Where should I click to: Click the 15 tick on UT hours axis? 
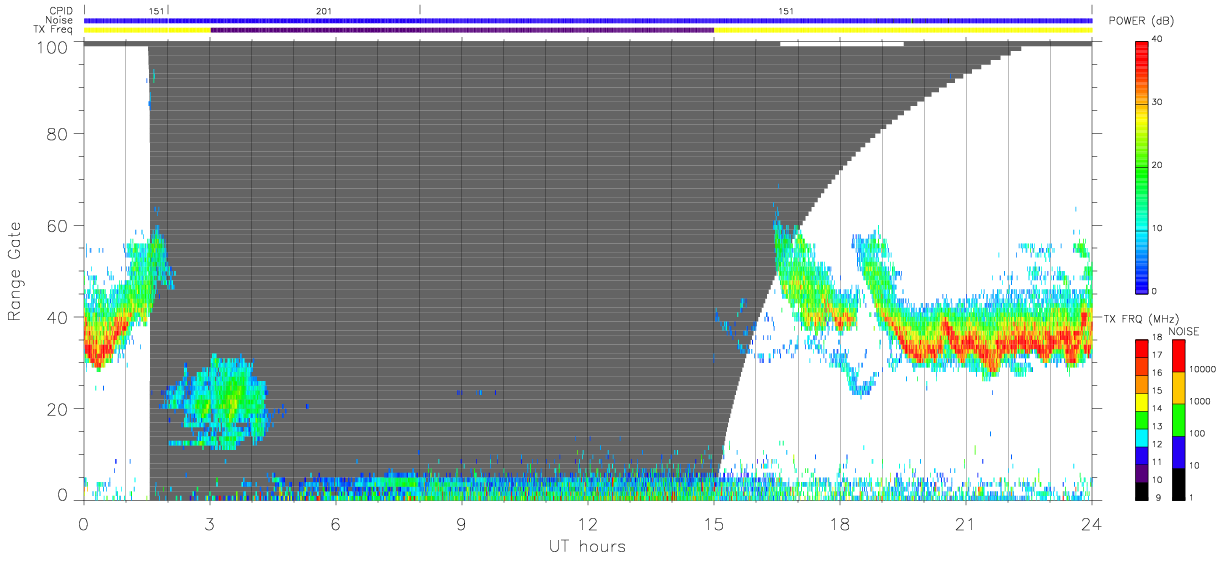[x=714, y=524]
